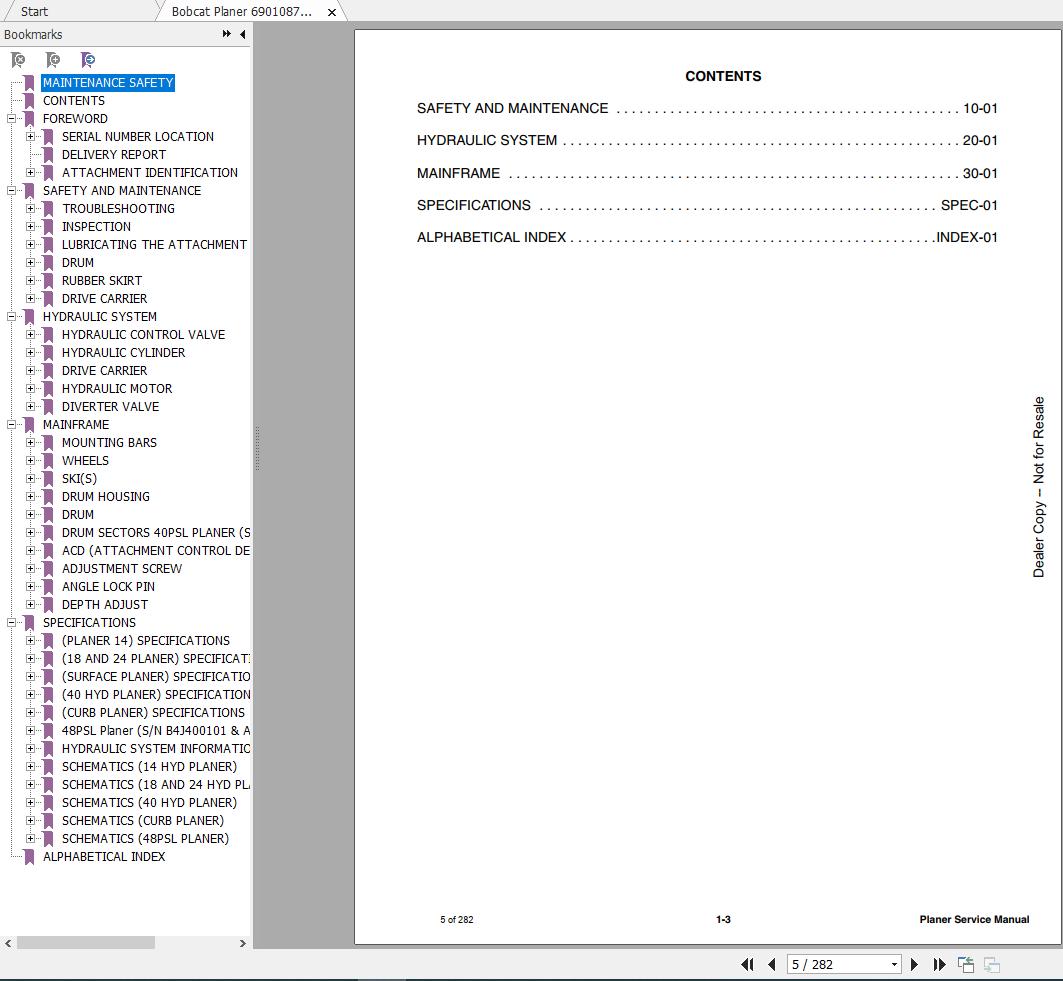Open the DRUM HOUSING bookmark
Viewport: 1063px width, 981px height.
106,496
